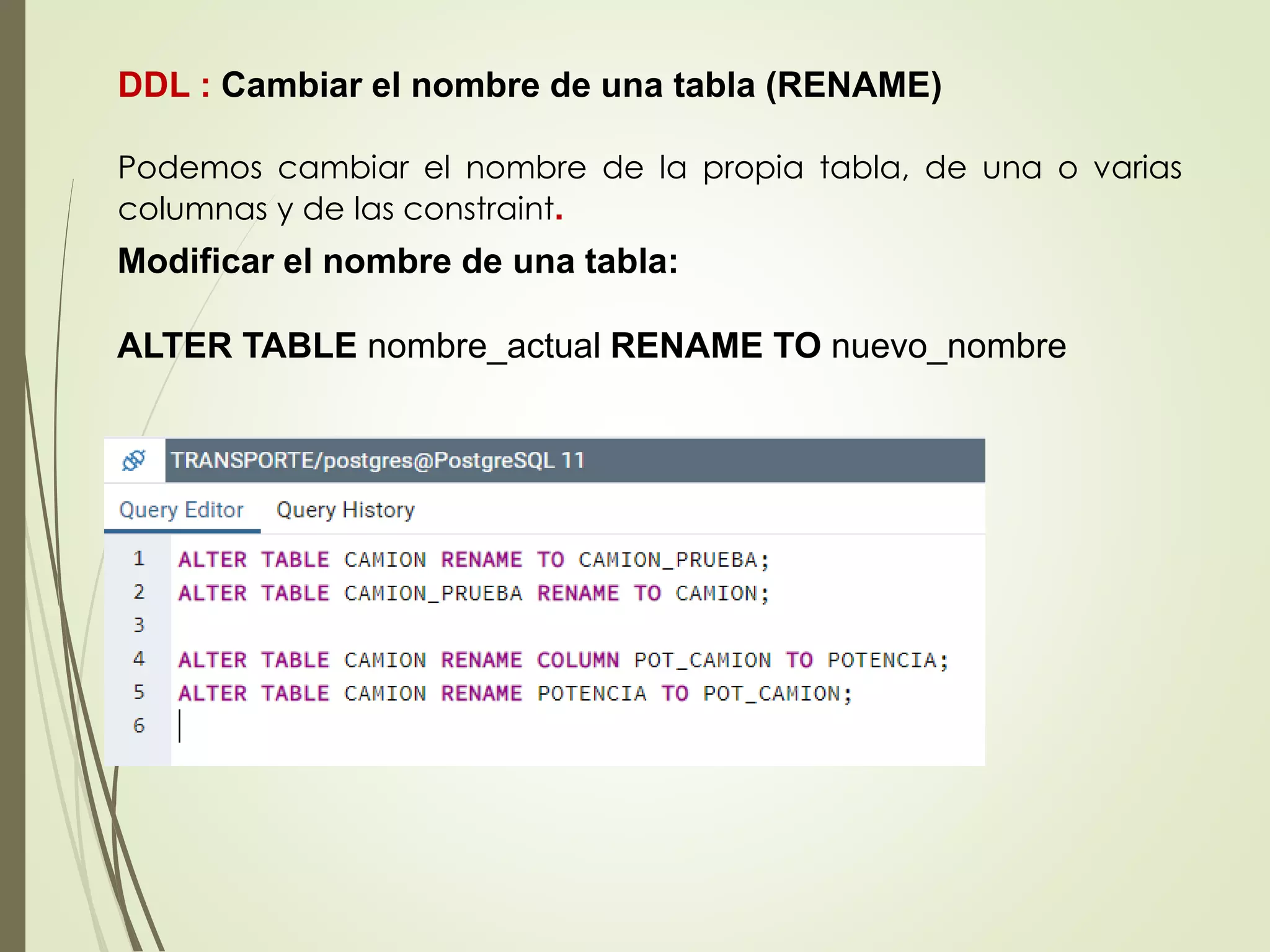Switch to the Query Editor tab

tap(182, 510)
